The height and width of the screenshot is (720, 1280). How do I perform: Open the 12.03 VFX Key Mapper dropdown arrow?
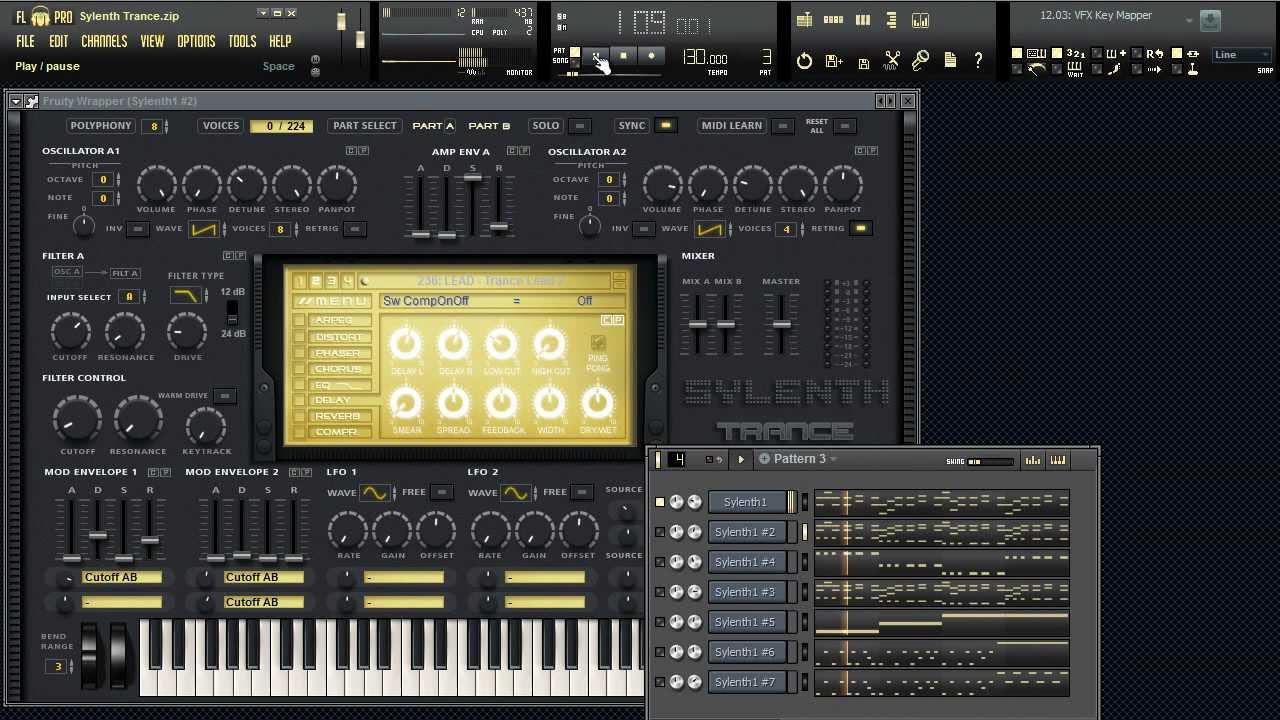click(1189, 20)
